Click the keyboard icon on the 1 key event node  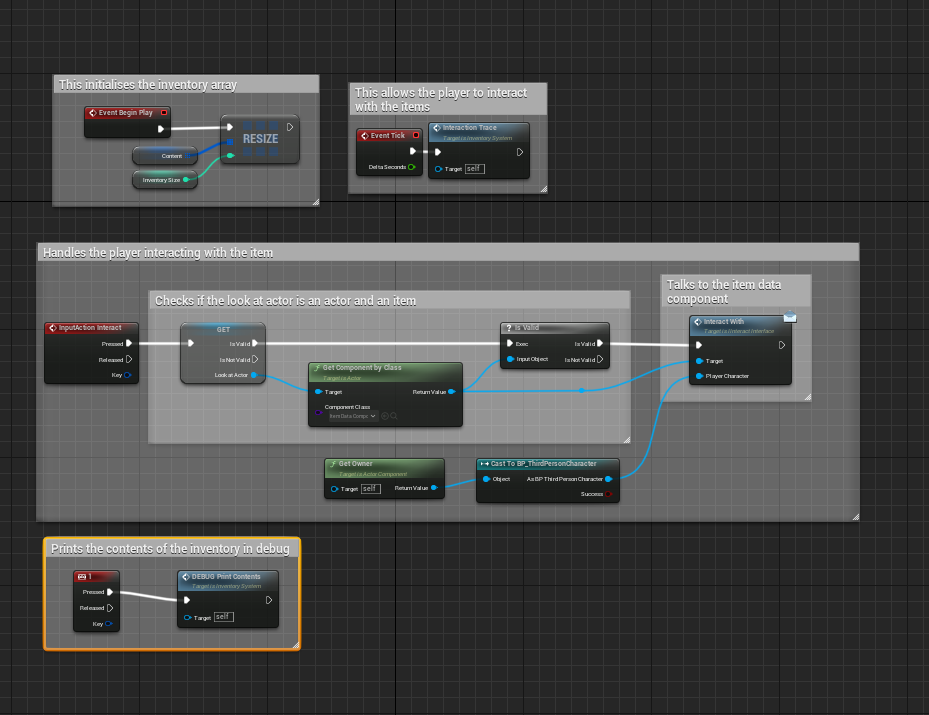coord(82,576)
